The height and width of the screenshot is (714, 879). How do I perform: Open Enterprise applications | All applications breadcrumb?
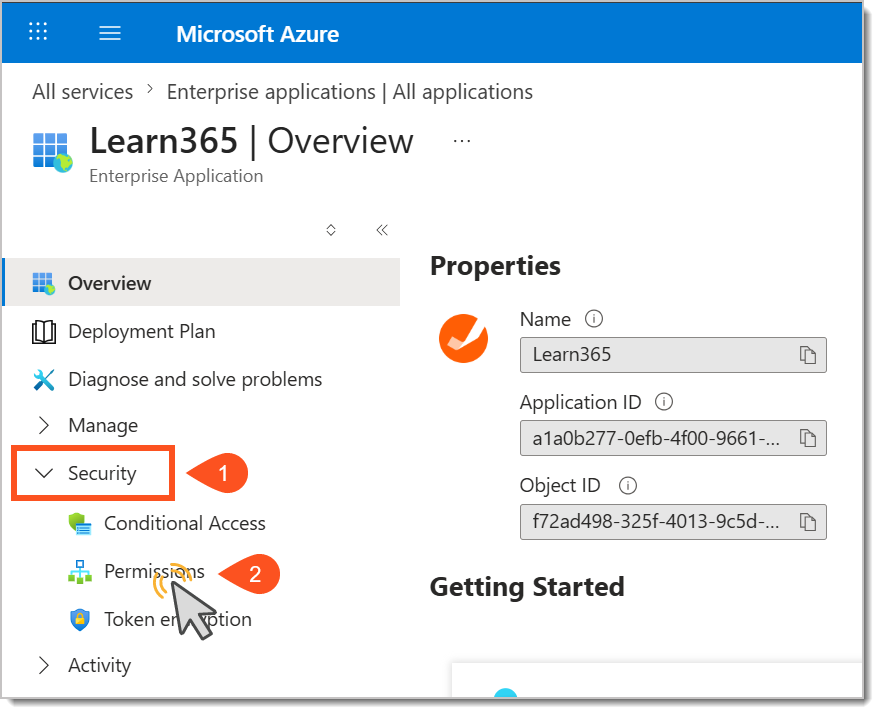[x=350, y=91]
